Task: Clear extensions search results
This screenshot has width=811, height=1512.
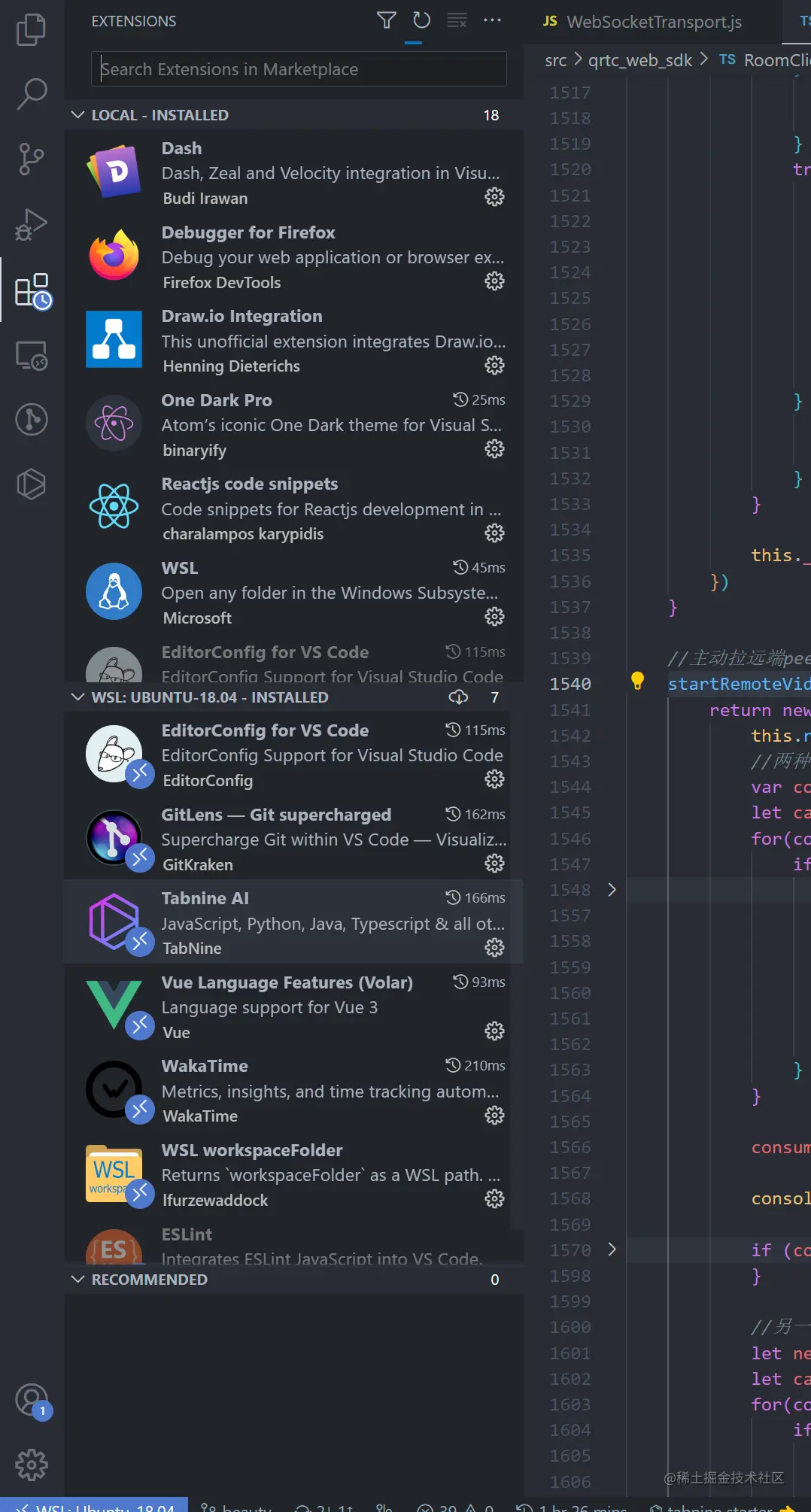Action: [457, 20]
